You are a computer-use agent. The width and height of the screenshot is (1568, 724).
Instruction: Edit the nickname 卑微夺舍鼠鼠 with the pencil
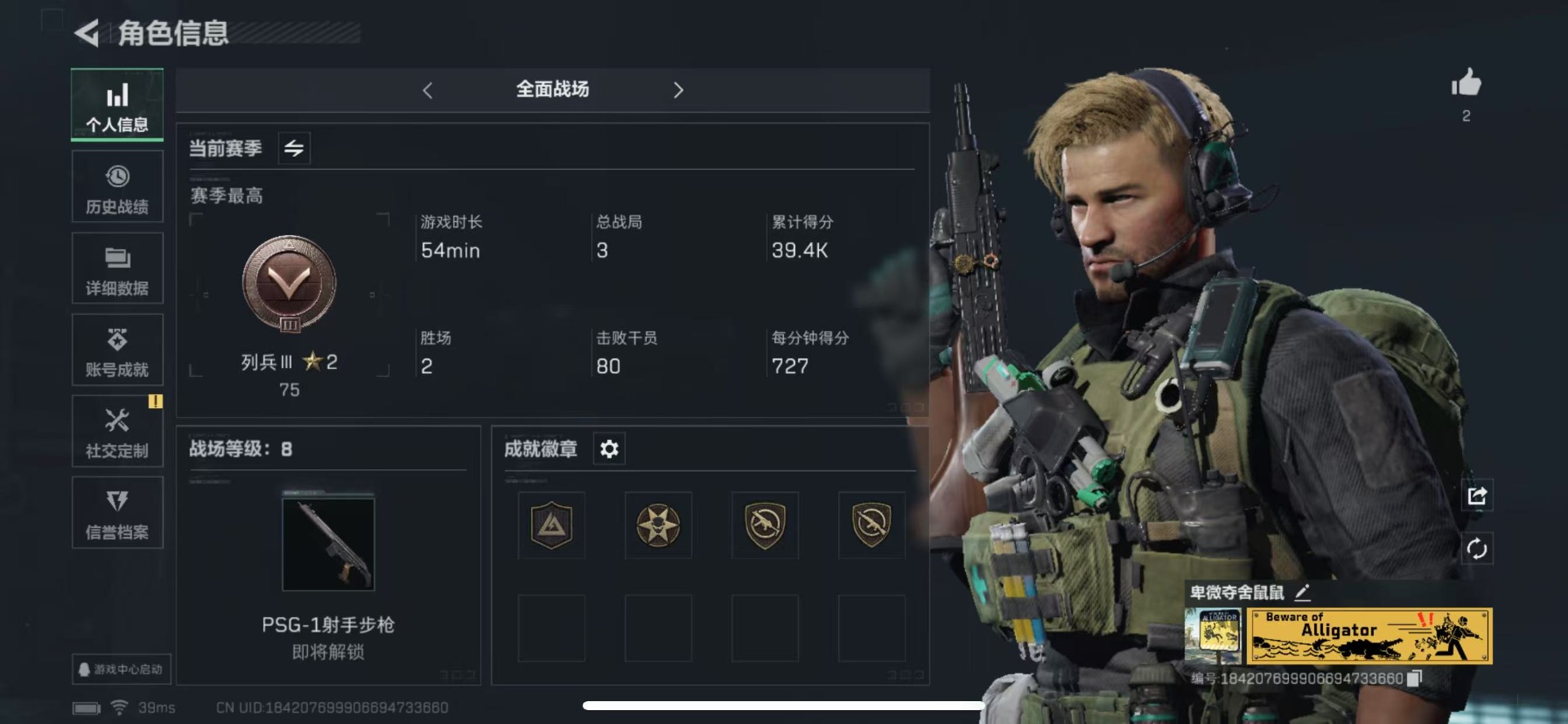pyautogui.click(x=1302, y=593)
